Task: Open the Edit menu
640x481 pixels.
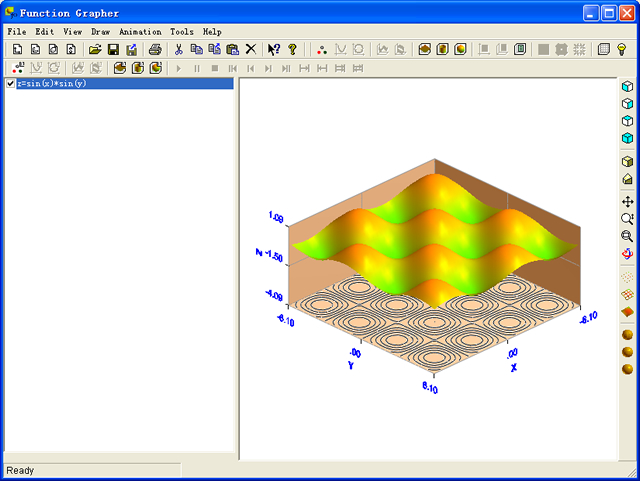Action: point(44,32)
